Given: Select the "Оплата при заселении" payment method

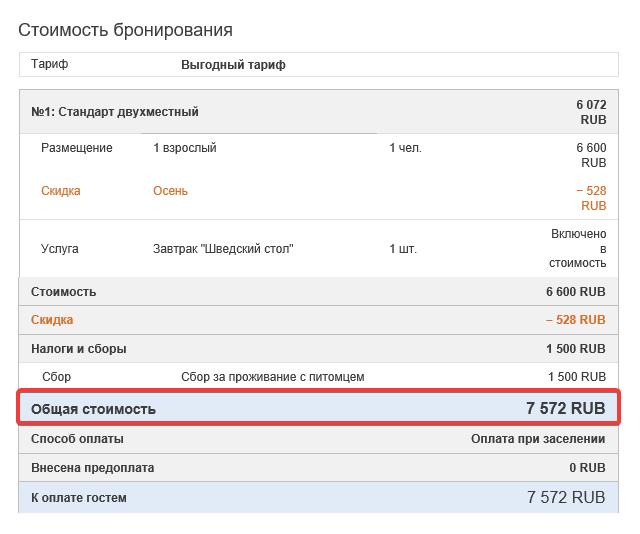Looking at the screenshot, I should pos(538,439).
